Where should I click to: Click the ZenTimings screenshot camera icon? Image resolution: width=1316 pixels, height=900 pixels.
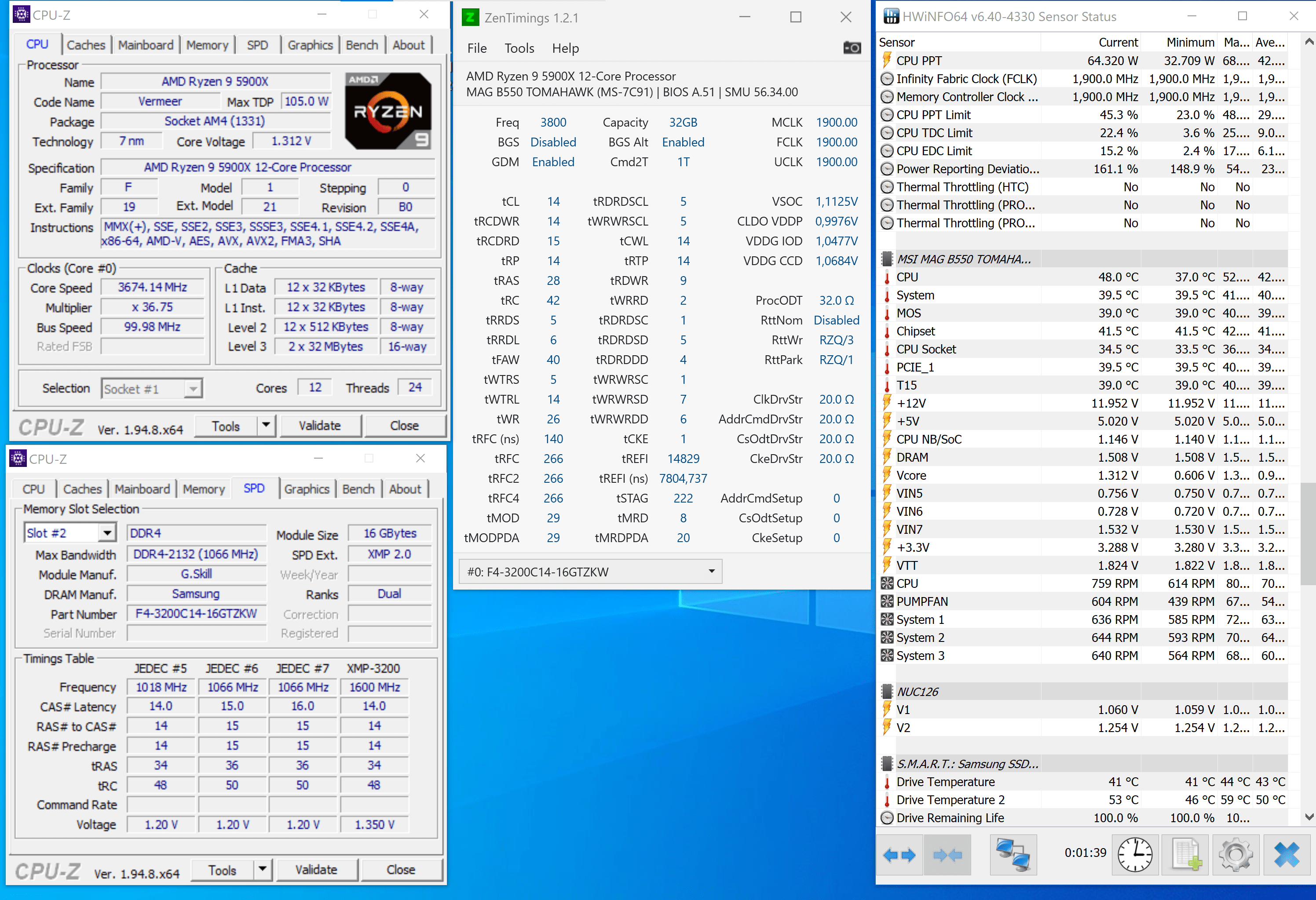pyautogui.click(x=852, y=48)
